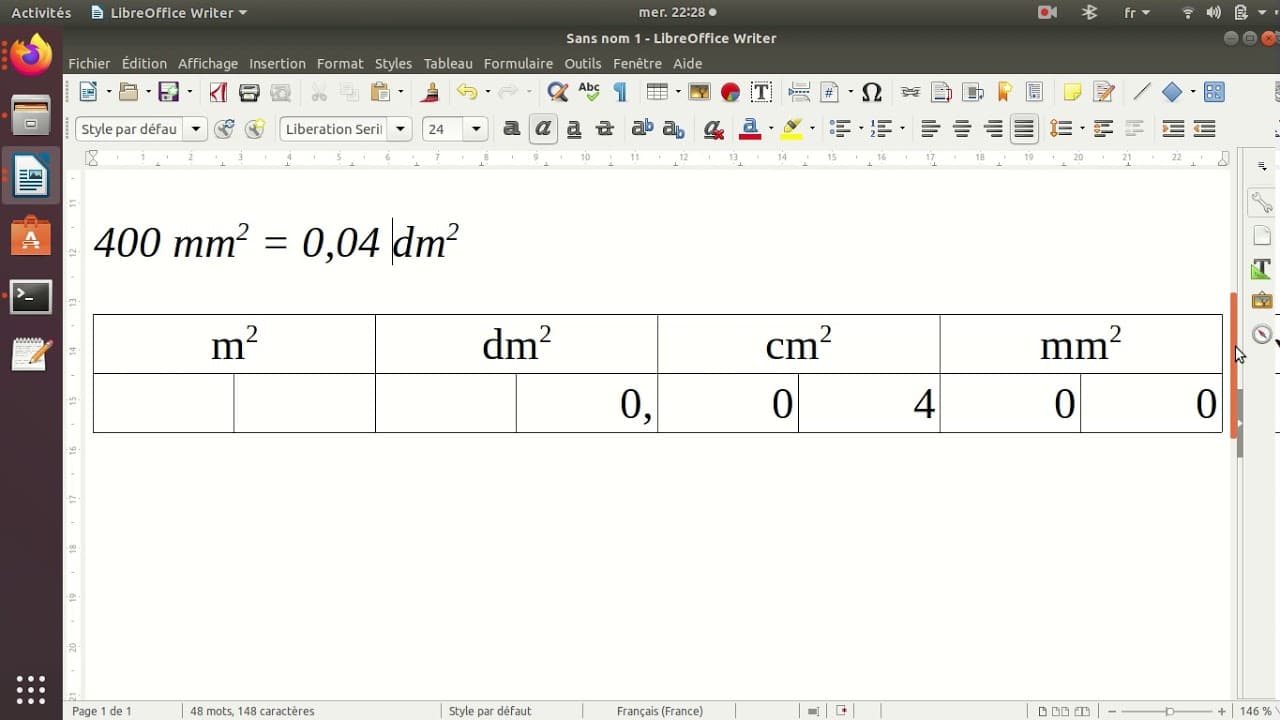Toggle superscript formatting
1280x720 pixels.
(x=642, y=129)
